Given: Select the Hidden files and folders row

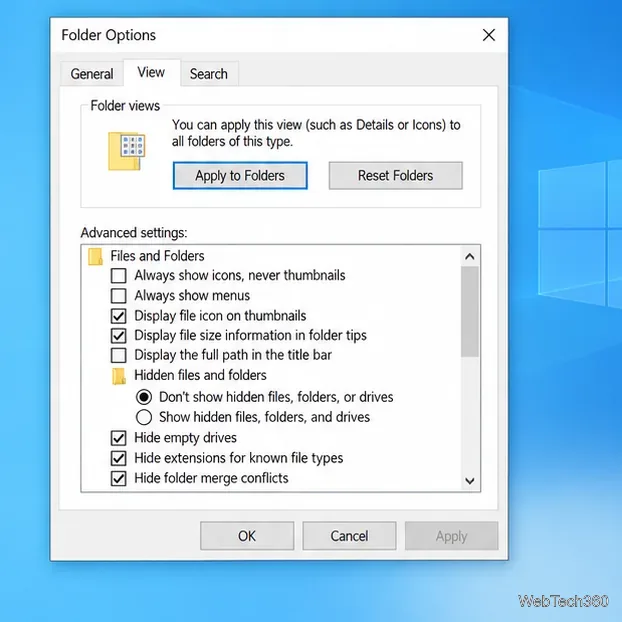Looking at the screenshot, I should tap(189, 376).
